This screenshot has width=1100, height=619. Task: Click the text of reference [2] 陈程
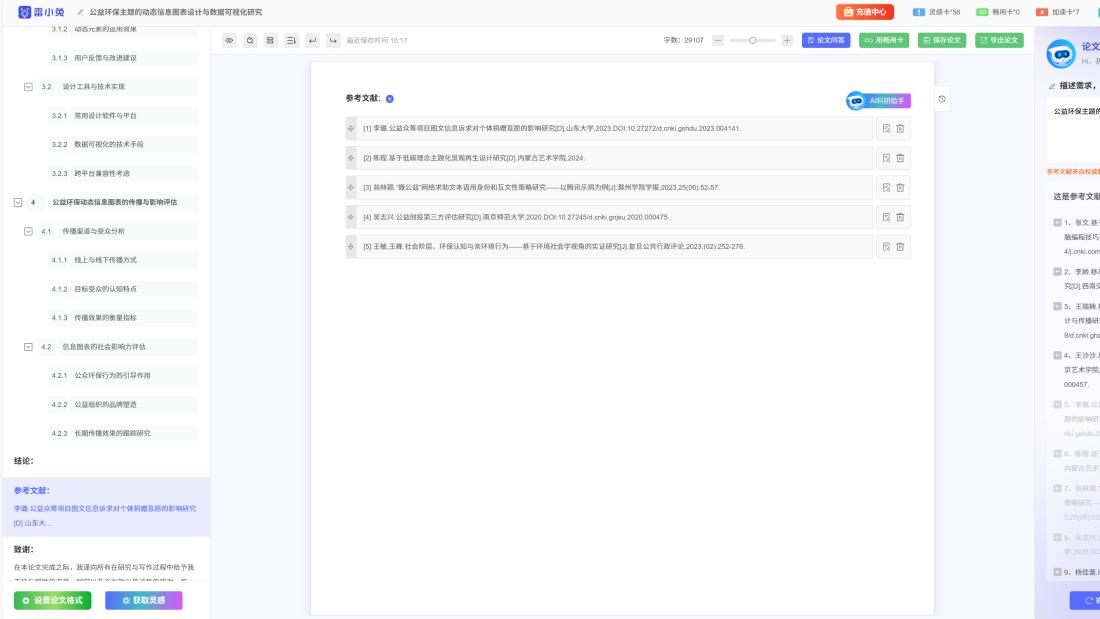[474, 158]
